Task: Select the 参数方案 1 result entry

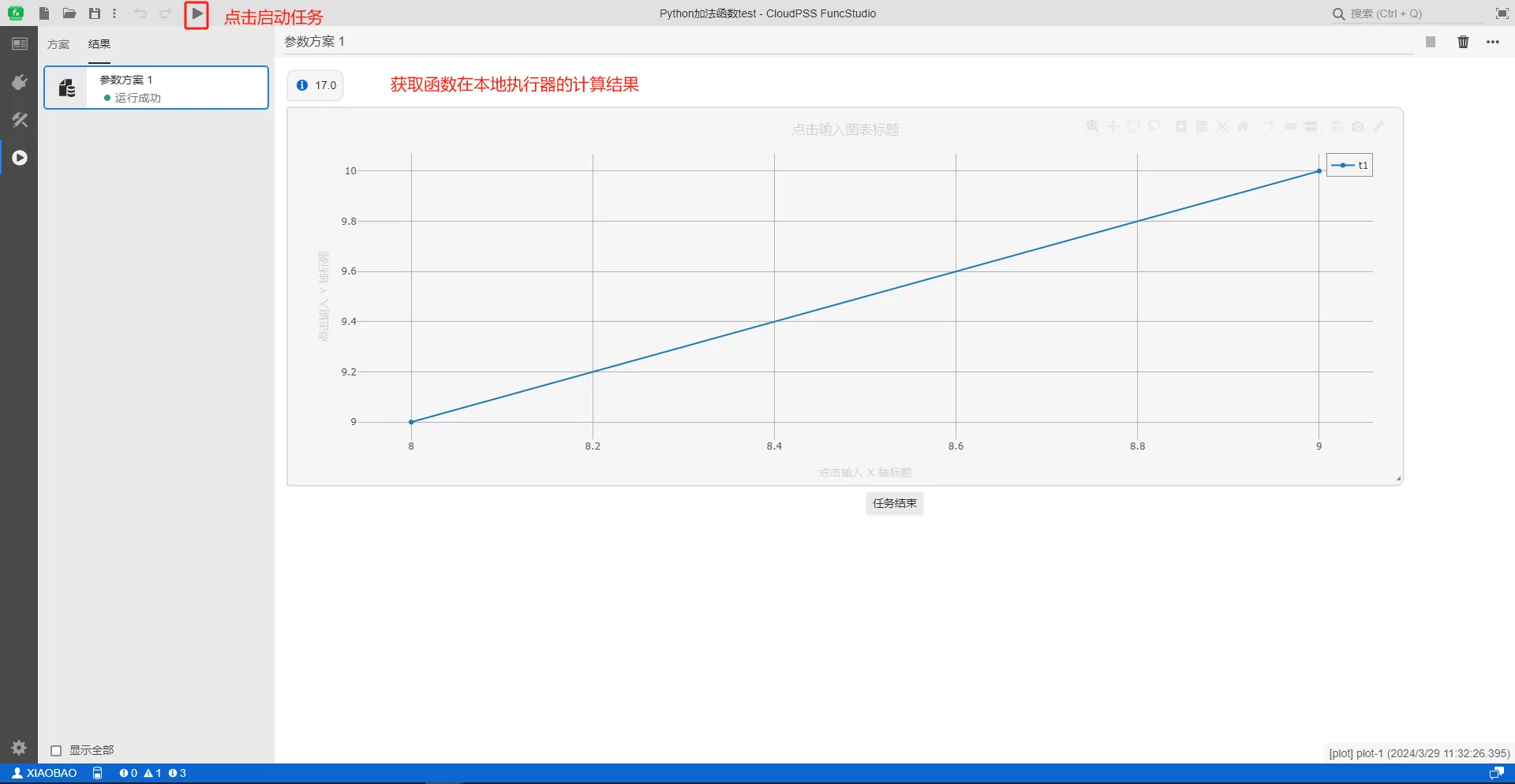Action: coord(156,88)
